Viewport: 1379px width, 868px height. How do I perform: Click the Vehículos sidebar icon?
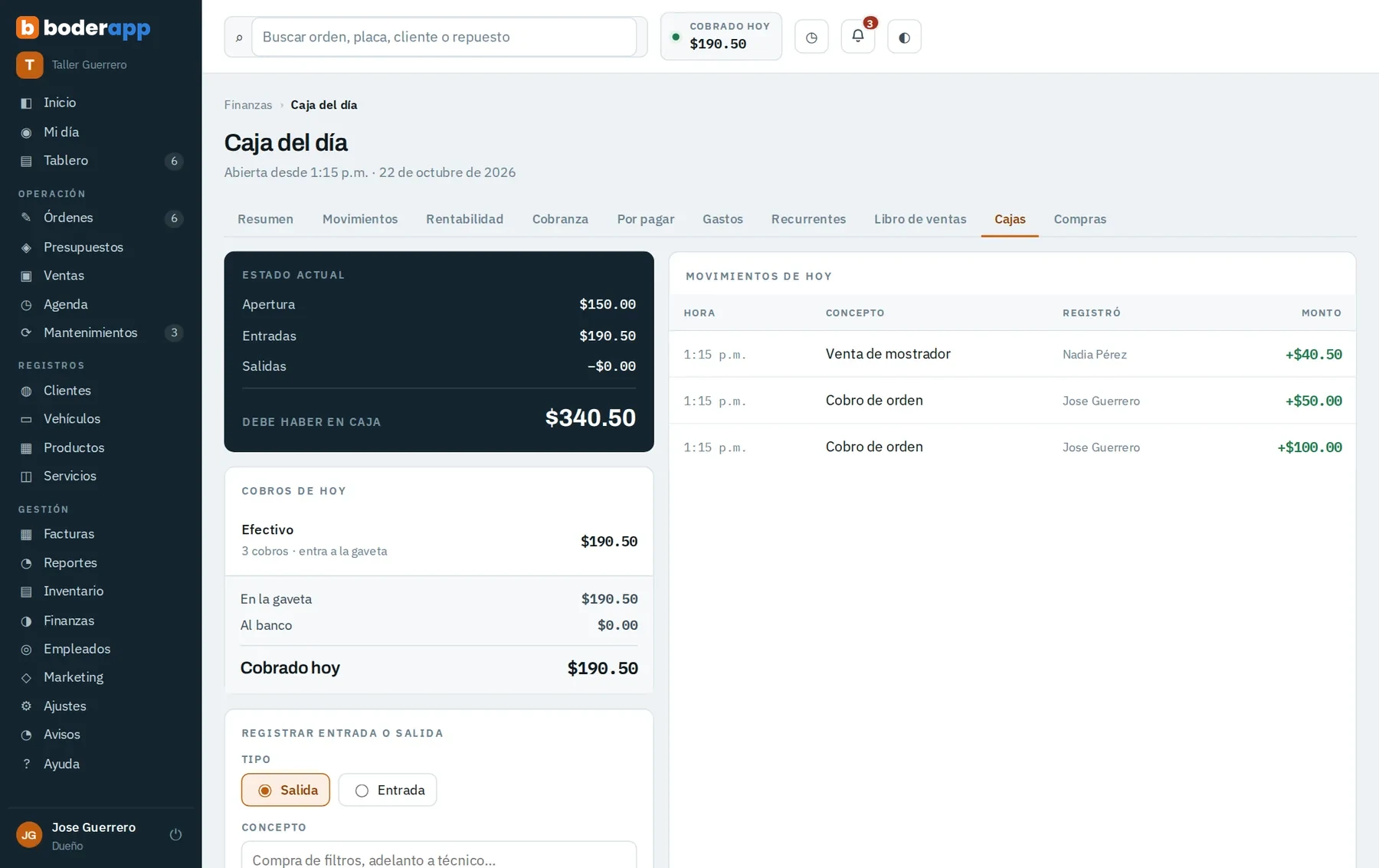point(26,419)
